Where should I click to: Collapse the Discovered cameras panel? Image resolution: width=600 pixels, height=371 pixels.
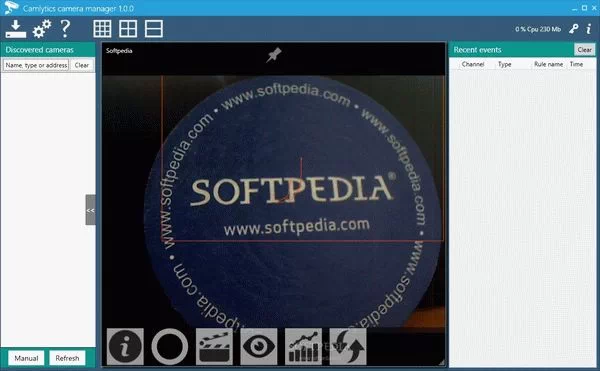(x=90, y=210)
